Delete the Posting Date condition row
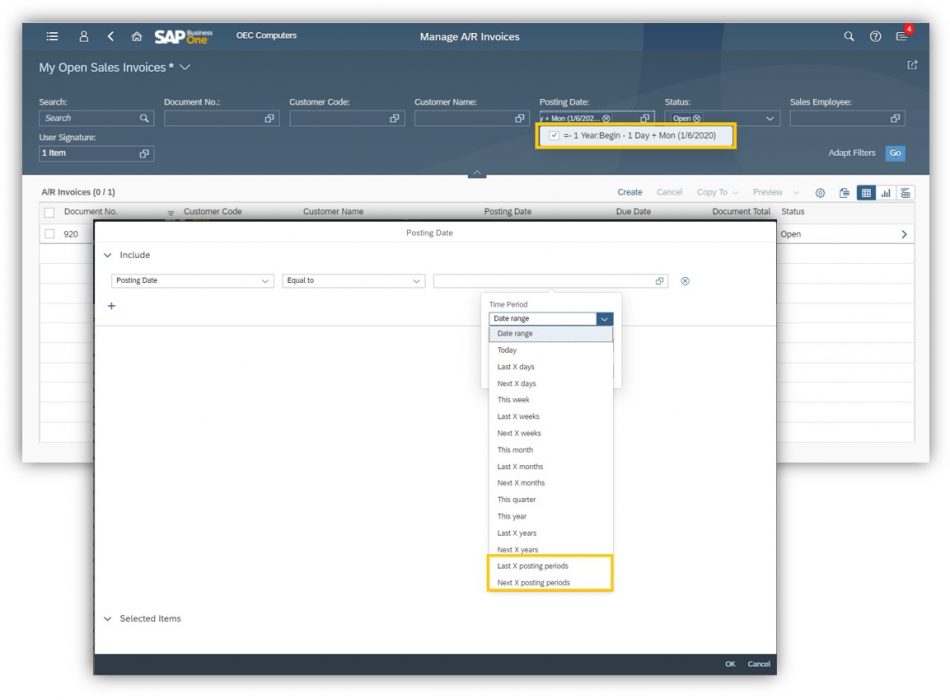 coord(685,281)
